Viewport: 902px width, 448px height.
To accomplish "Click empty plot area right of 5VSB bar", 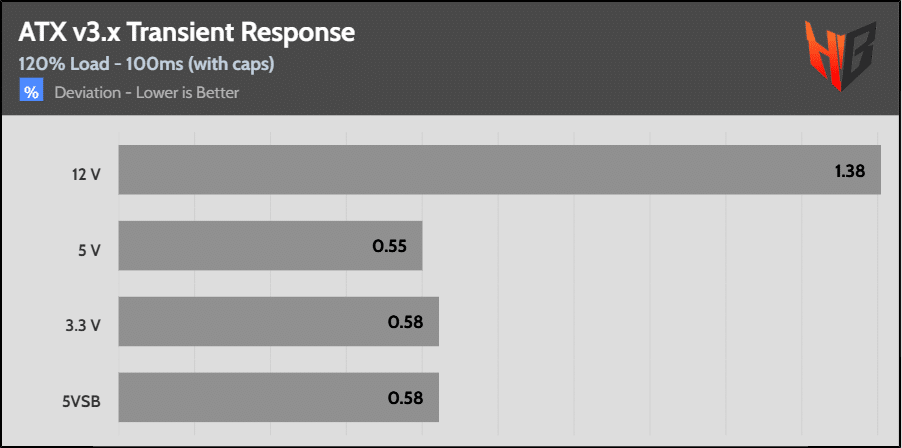I will (660, 398).
